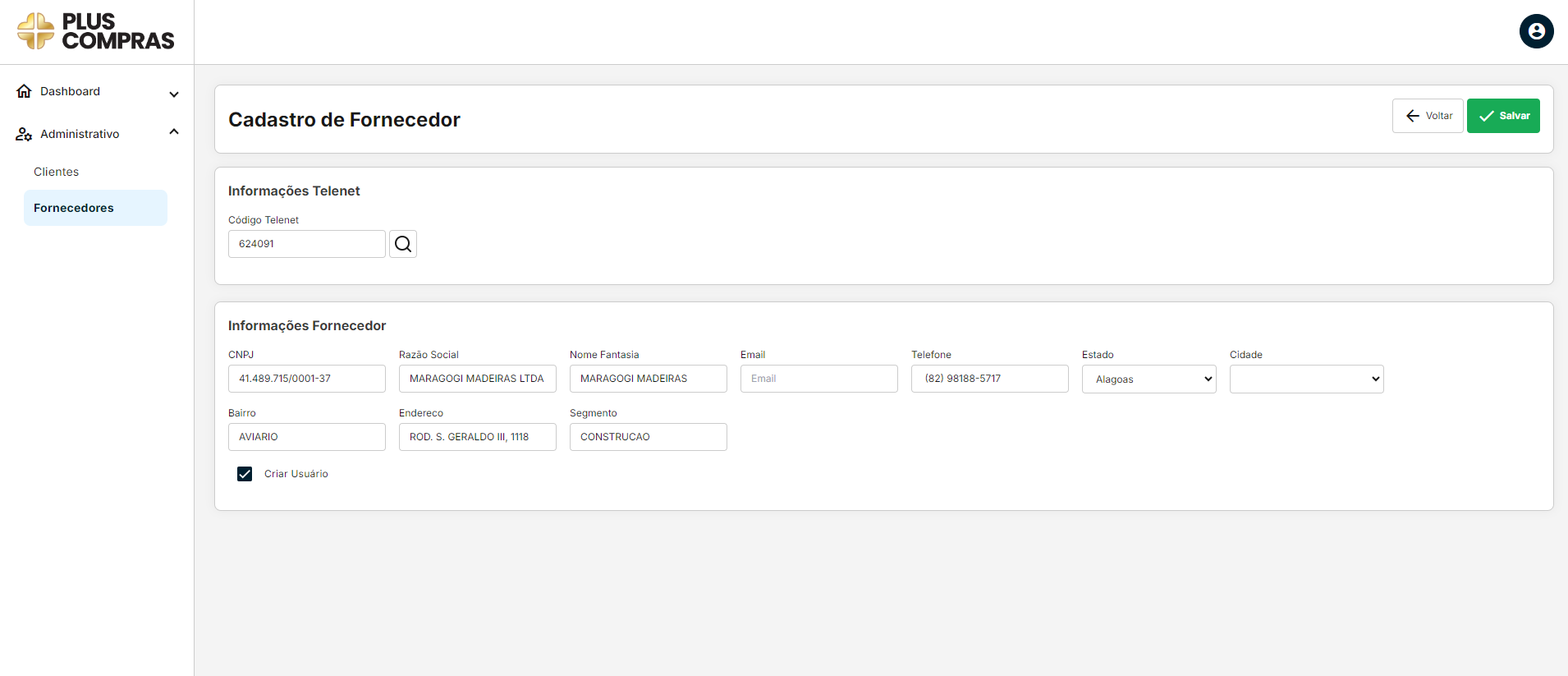Click the Dashboard home icon

(x=24, y=91)
